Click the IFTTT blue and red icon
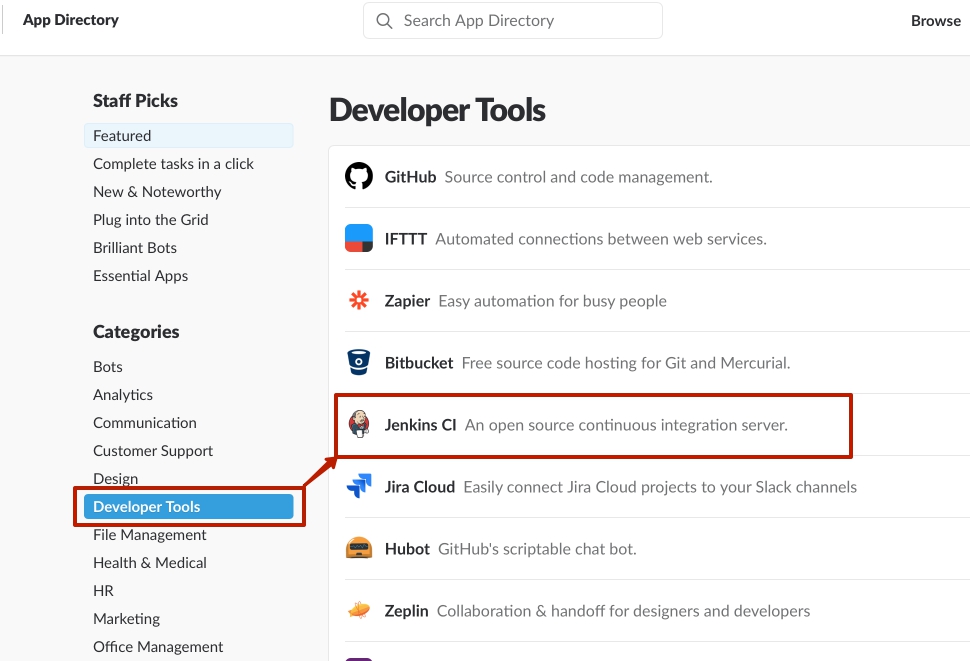This screenshot has width=970, height=661. pos(359,238)
